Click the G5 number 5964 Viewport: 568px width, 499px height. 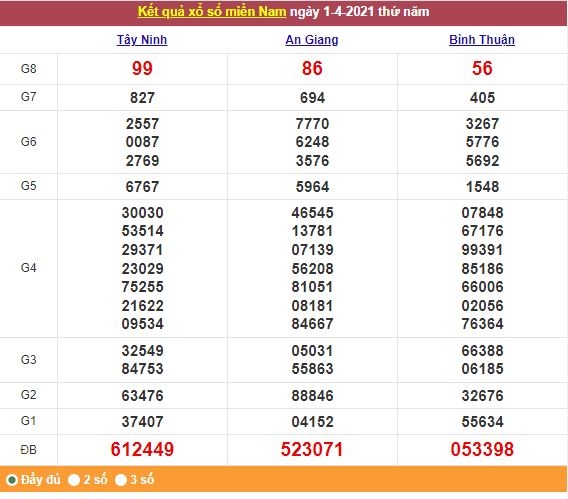coord(312,187)
